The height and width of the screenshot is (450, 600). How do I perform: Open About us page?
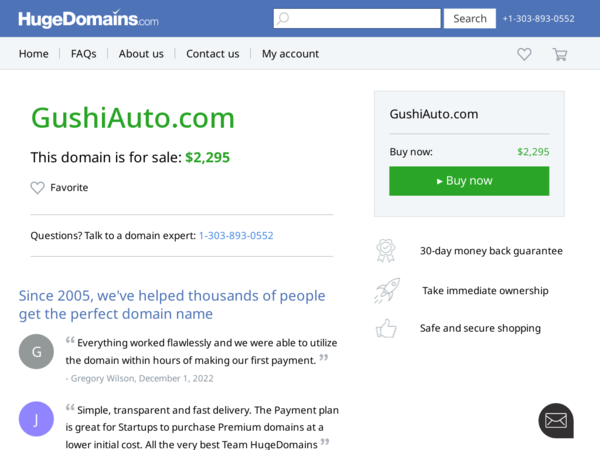pyautogui.click(x=141, y=54)
